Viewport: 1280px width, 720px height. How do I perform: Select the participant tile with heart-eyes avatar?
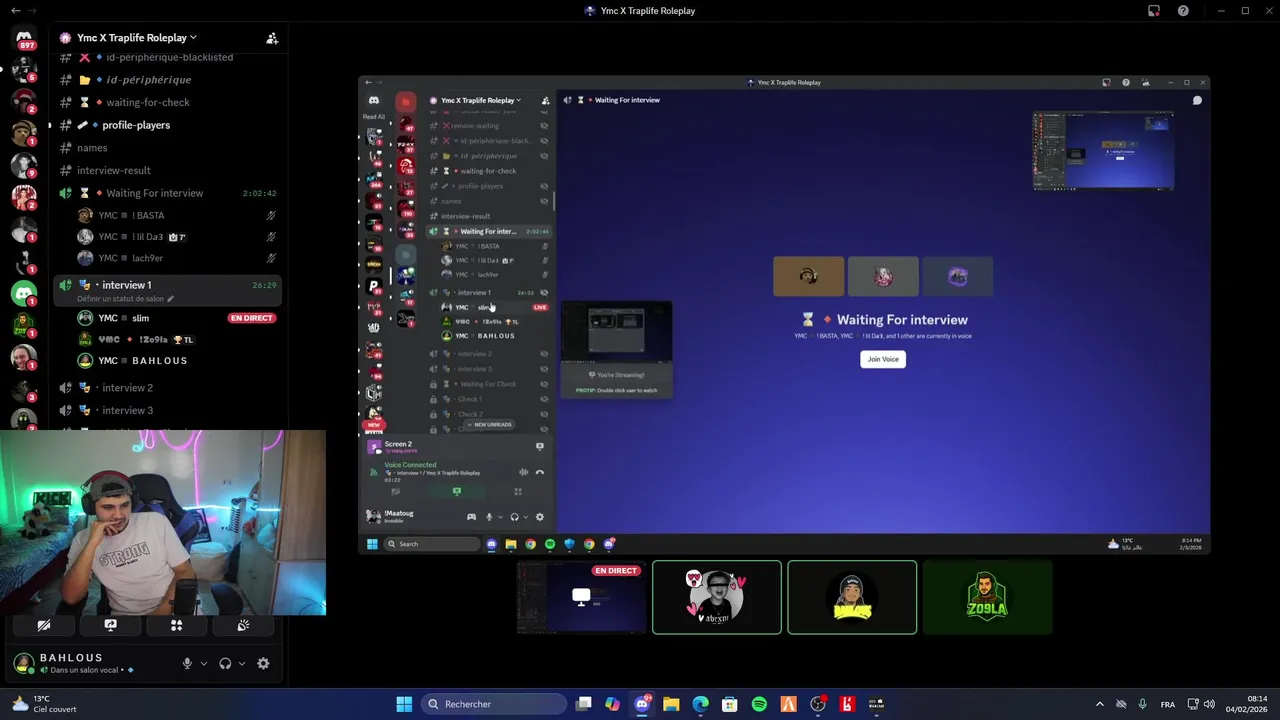point(717,597)
